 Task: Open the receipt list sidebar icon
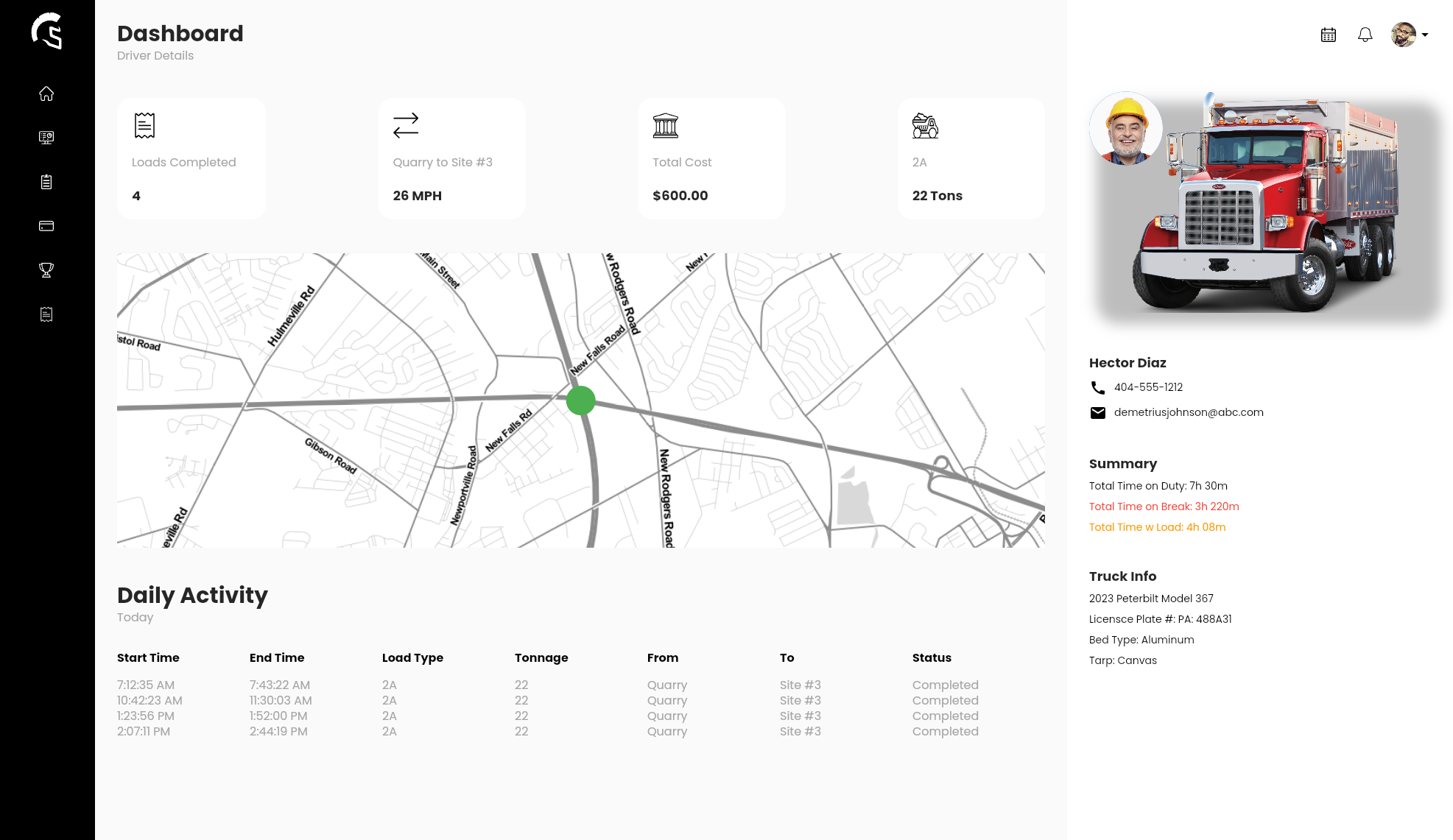tap(46, 314)
